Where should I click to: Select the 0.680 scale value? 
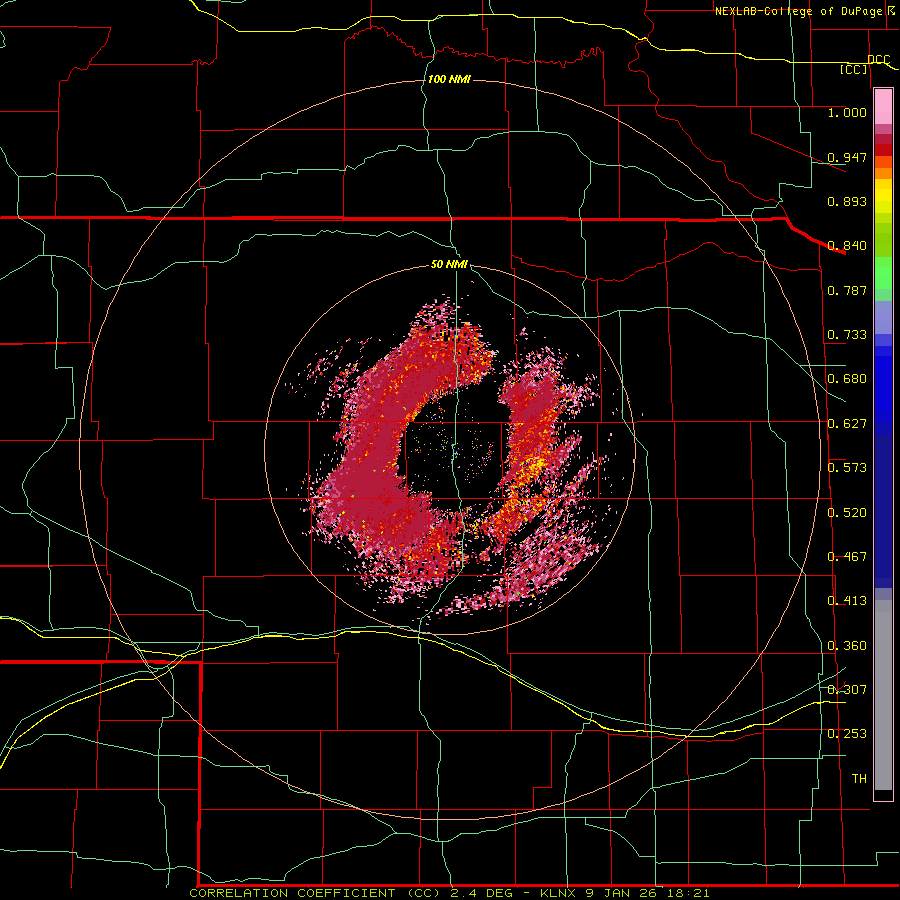click(x=847, y=379)
